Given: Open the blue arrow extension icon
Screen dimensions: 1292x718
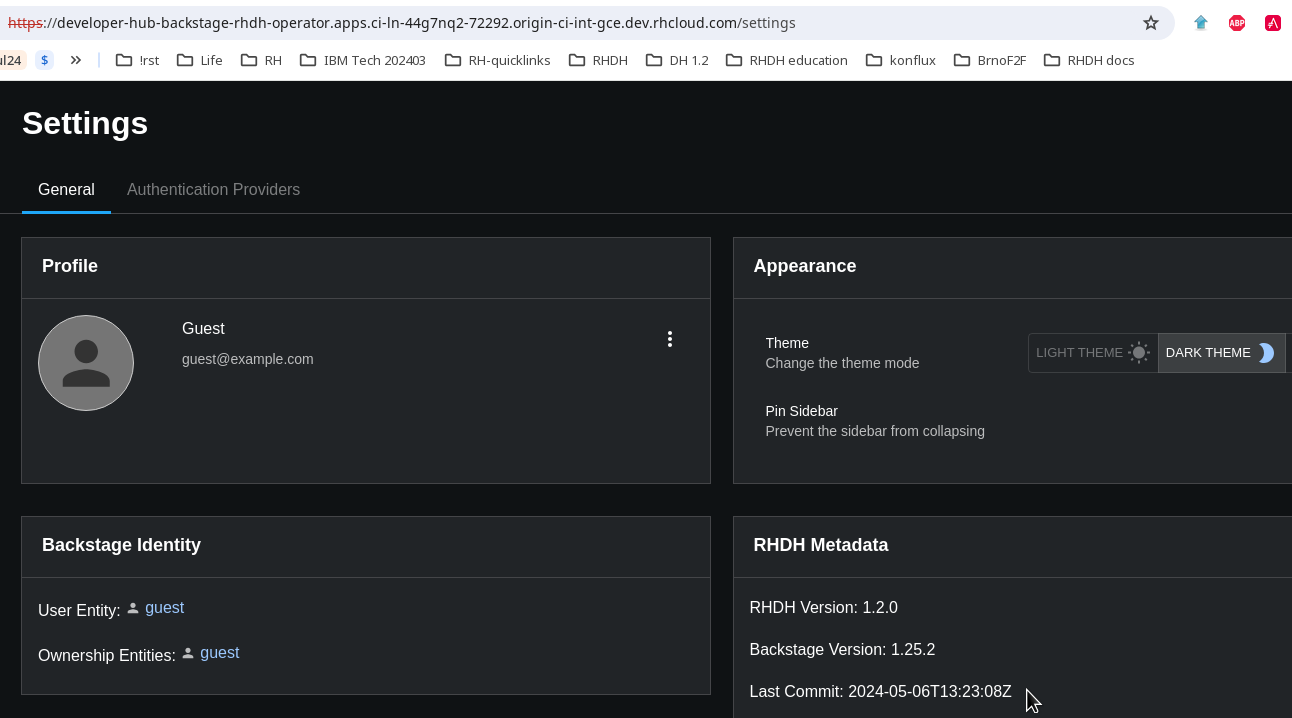Looking at the screenshot, I should pos(1201,23).
